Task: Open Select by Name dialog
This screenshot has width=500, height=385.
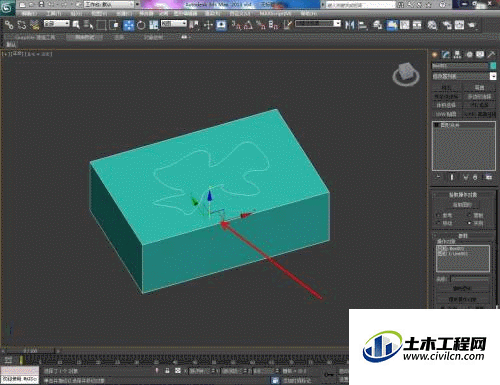Action: pyautogui.click(x=88, y=25)
